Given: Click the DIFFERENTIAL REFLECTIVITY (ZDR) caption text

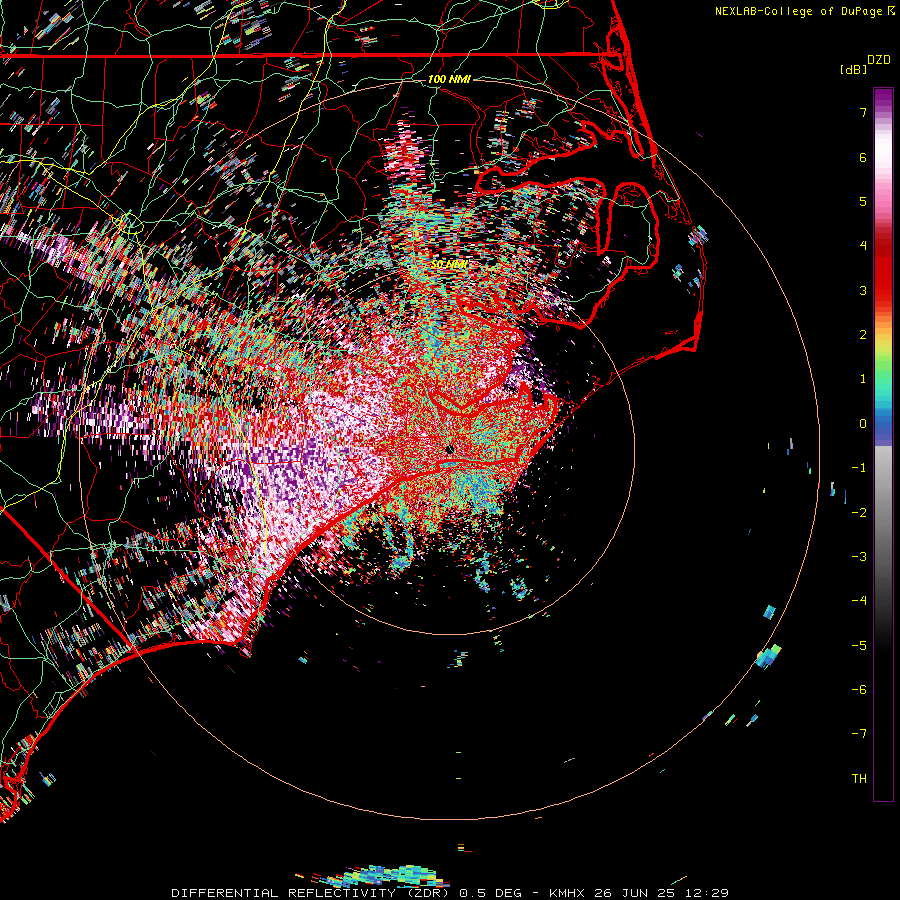Looking at the screenshot, I should click(x=312, y=893).
